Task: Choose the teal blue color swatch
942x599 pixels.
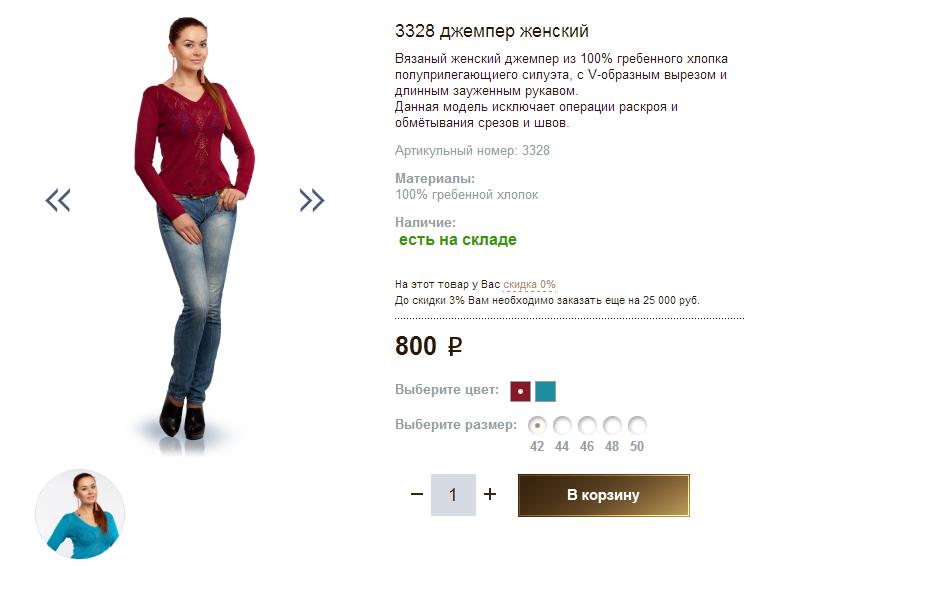Action: [x=545, y=391]
